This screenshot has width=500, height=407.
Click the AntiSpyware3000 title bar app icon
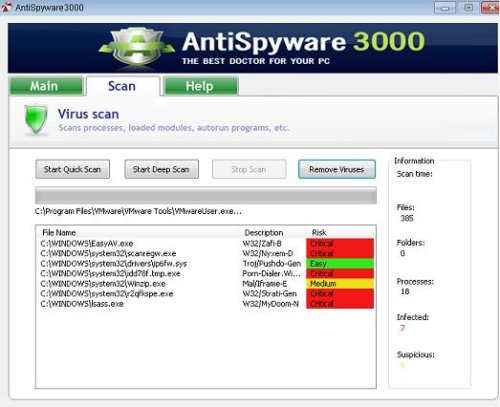tap(7, 7)
